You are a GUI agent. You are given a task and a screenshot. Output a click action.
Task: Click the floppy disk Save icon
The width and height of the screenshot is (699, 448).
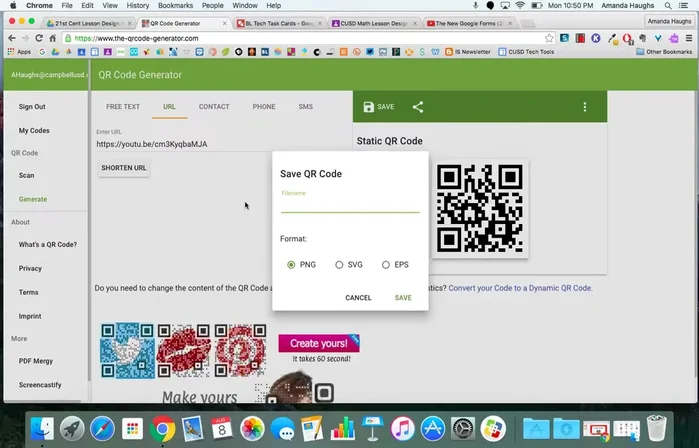click(x=369, y=107)
